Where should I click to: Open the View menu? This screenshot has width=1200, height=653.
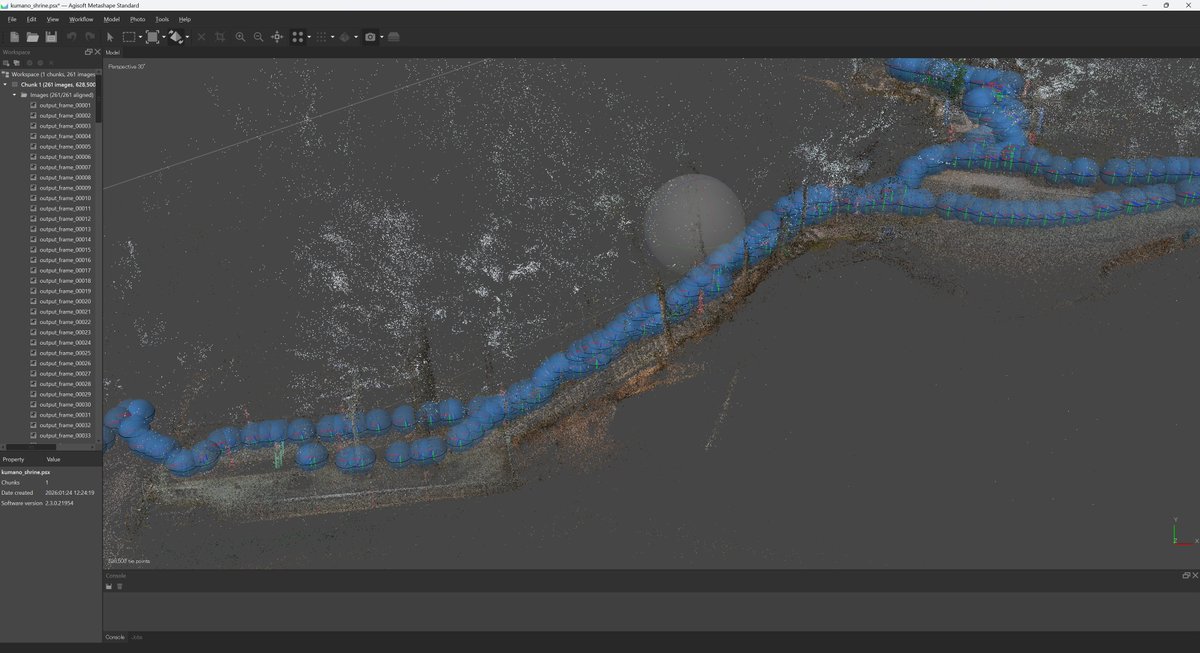pos(53,19)
